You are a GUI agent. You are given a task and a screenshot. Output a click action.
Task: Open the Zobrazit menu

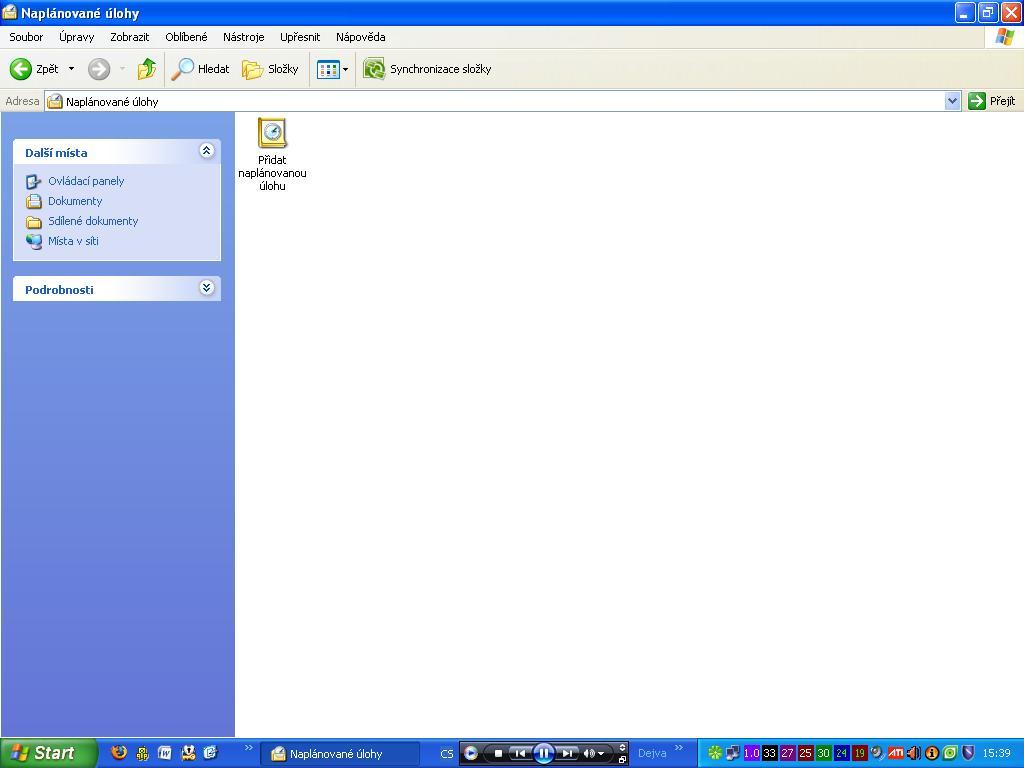coord(129,37)
